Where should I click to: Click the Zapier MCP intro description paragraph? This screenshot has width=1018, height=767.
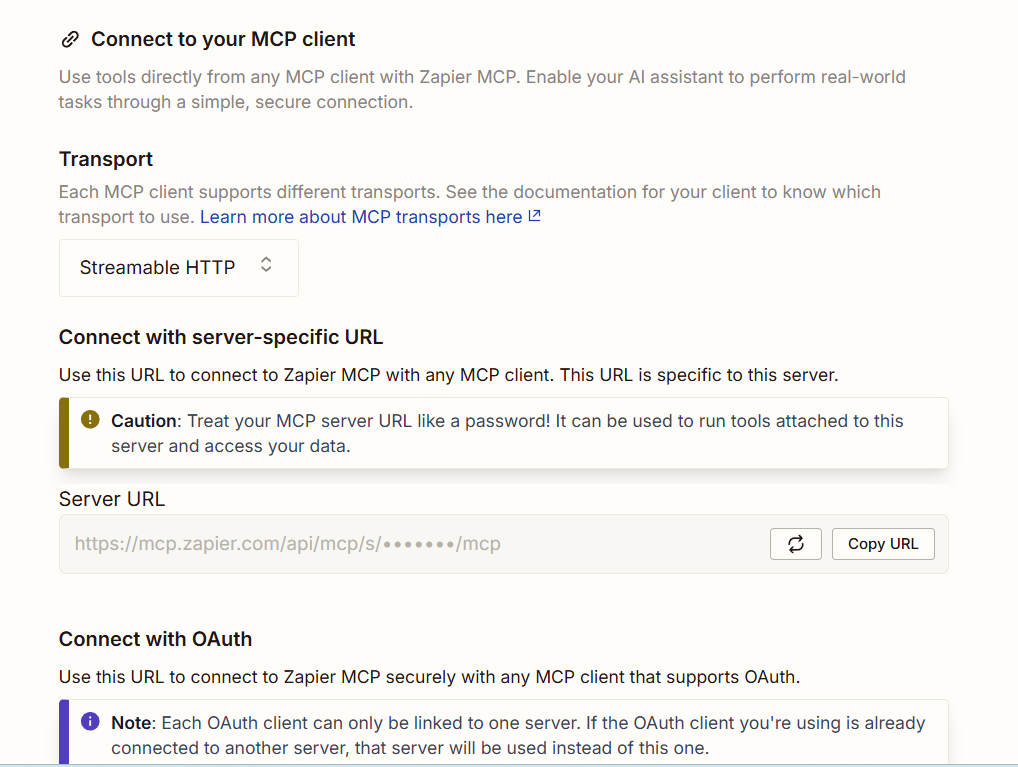coord(480,89)
